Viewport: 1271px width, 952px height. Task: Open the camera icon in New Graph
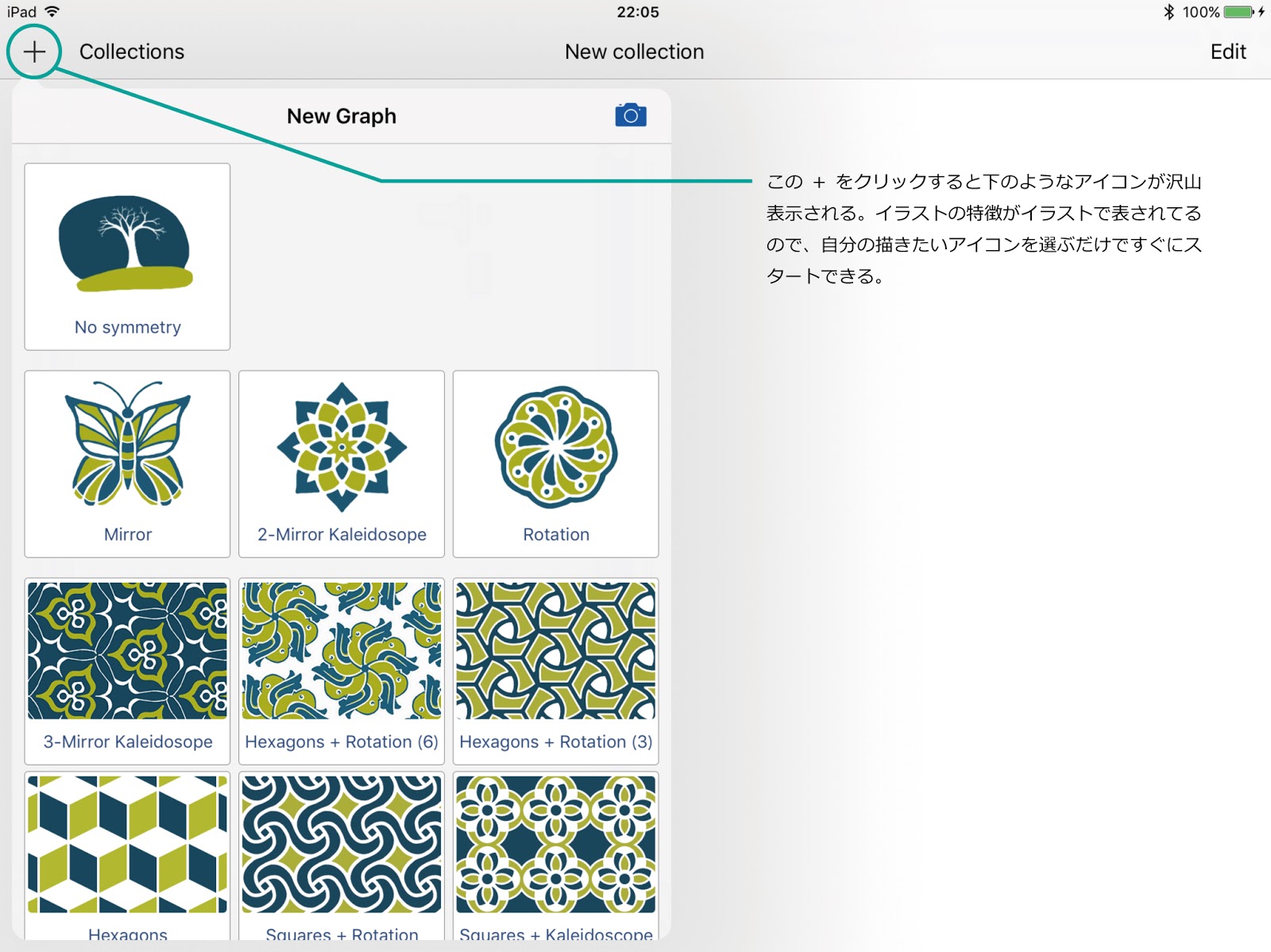pos(631,116)
